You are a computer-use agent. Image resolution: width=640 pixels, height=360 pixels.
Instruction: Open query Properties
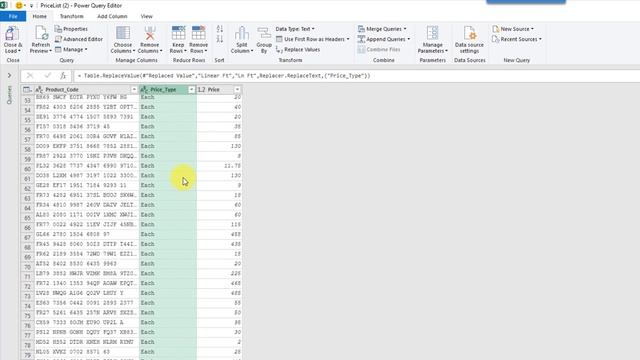tap(71, 29)
